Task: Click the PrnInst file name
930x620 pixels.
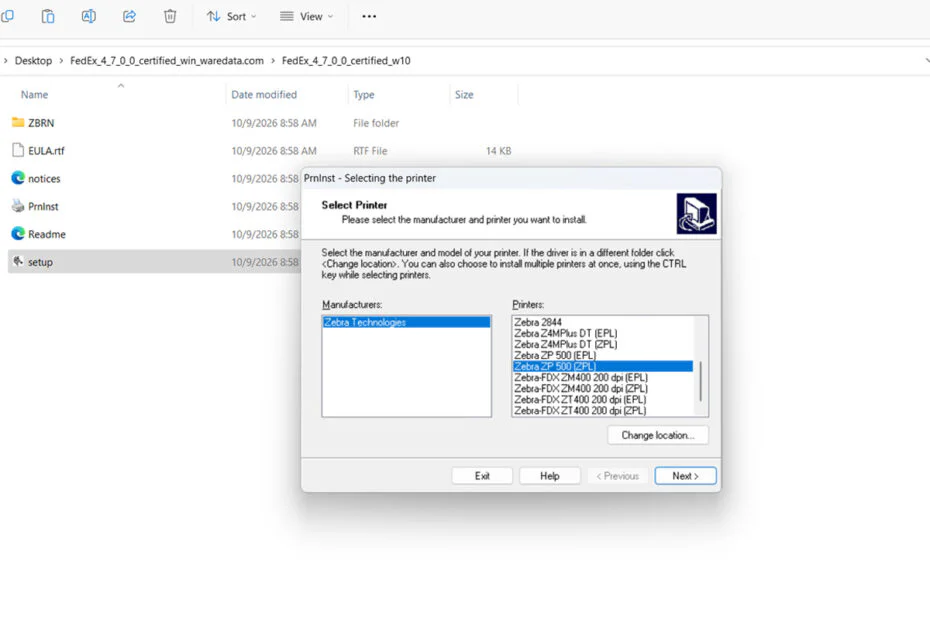Action: [43, 206]
